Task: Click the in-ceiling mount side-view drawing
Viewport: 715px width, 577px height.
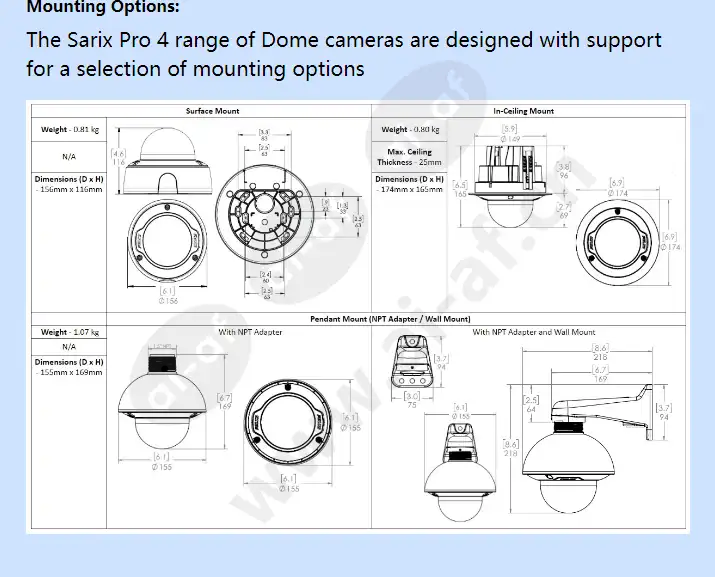Action: click(510, 186)
